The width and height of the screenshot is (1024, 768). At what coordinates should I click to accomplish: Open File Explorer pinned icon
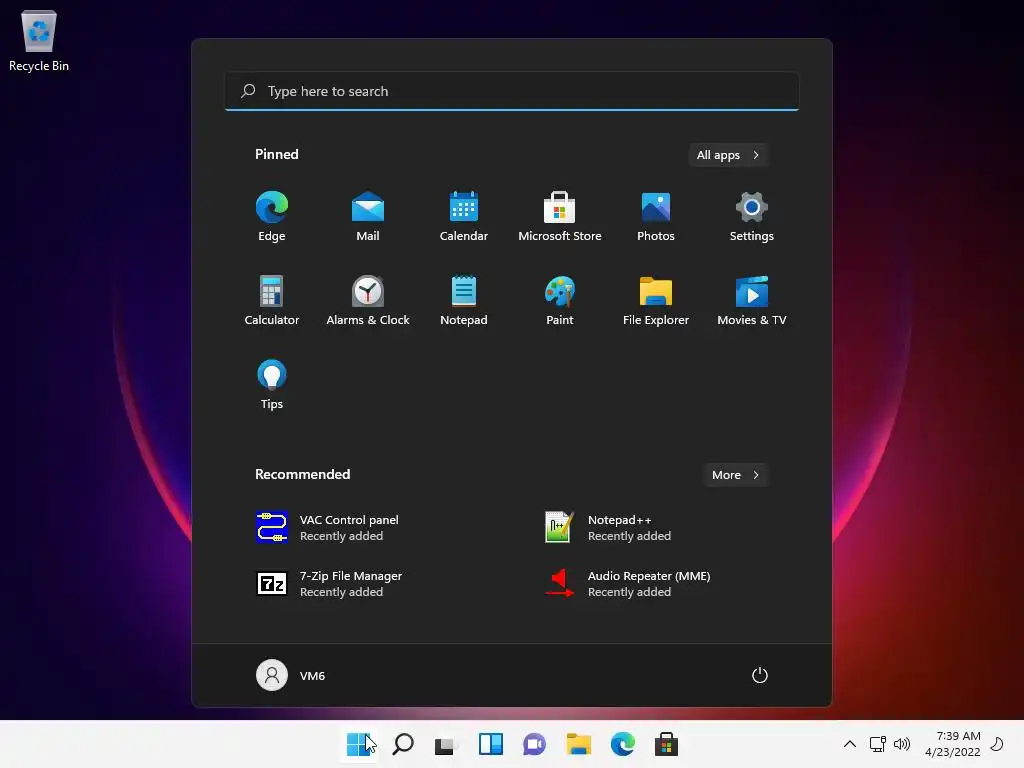coord(656,300)
